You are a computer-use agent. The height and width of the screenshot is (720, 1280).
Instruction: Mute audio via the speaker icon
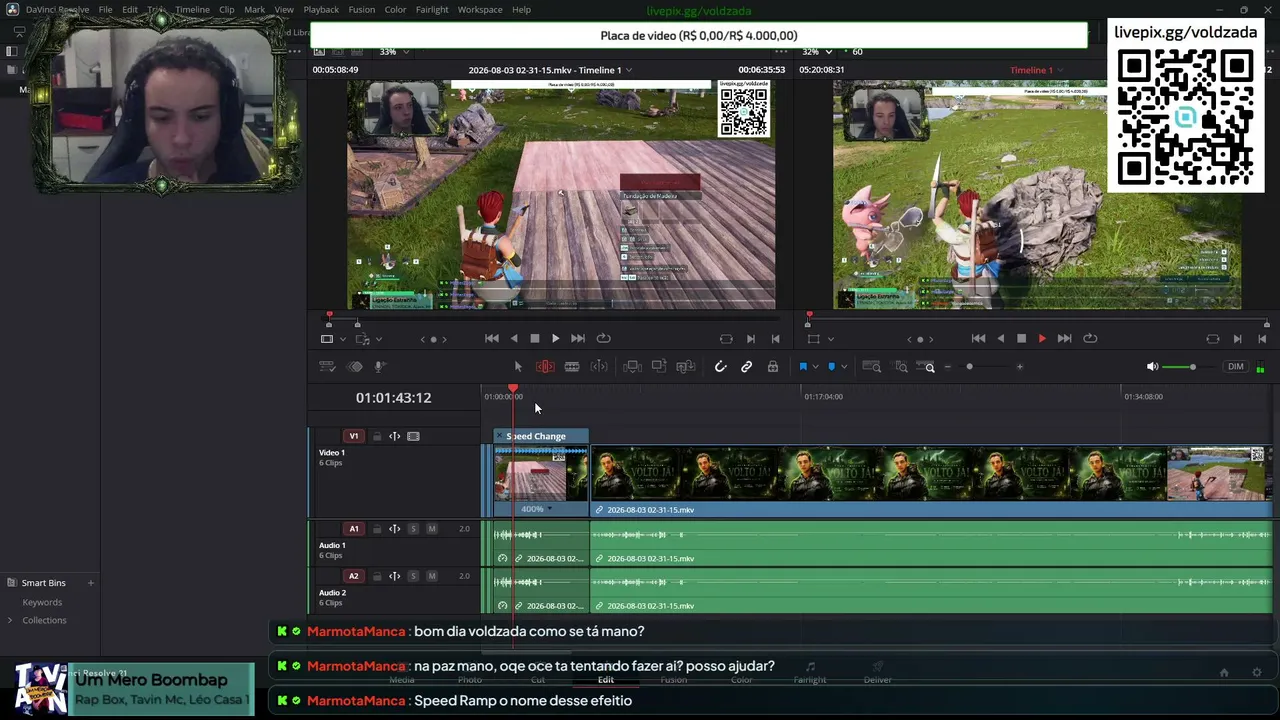pyautogui.click(x=1152, y=367)
